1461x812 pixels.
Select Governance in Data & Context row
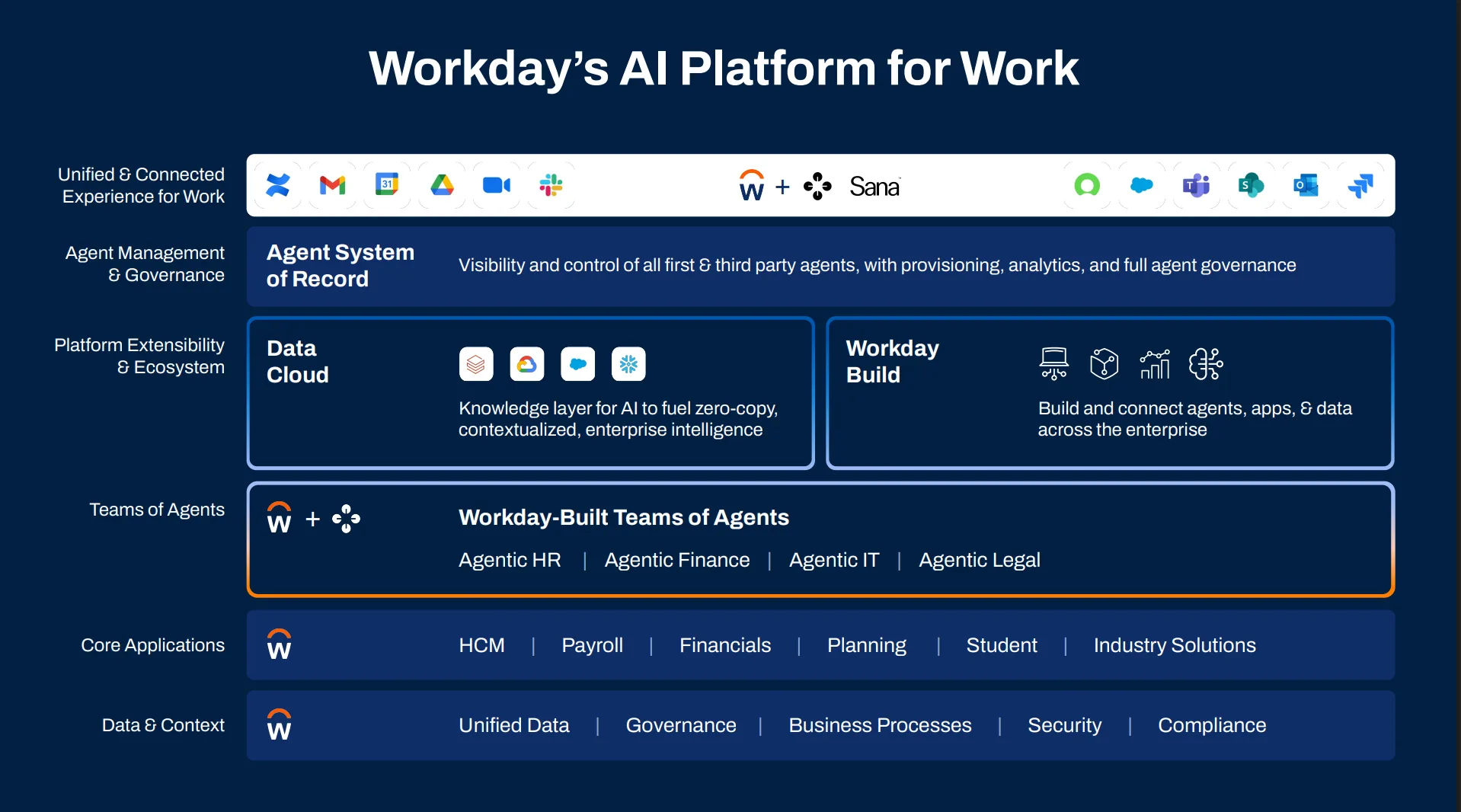click(681, 725)
